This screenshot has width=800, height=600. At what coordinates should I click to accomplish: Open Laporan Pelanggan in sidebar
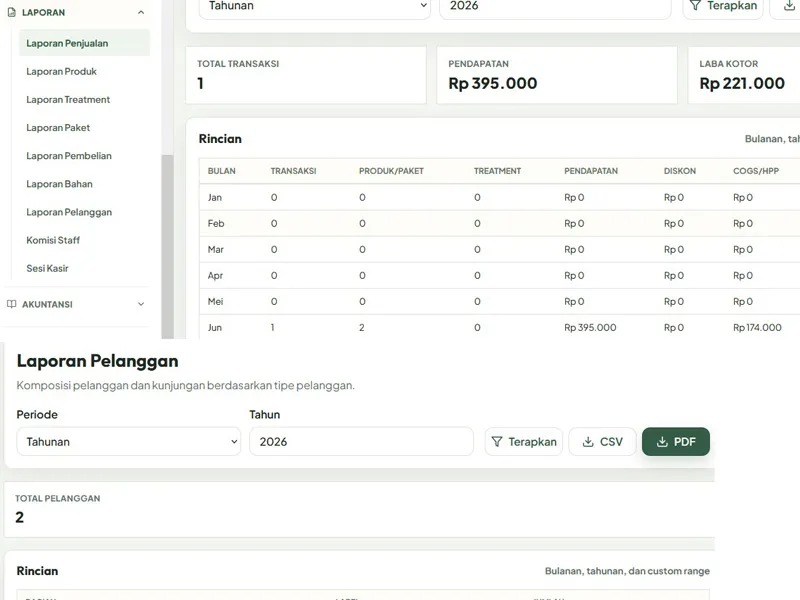click(x=69, y=212)
